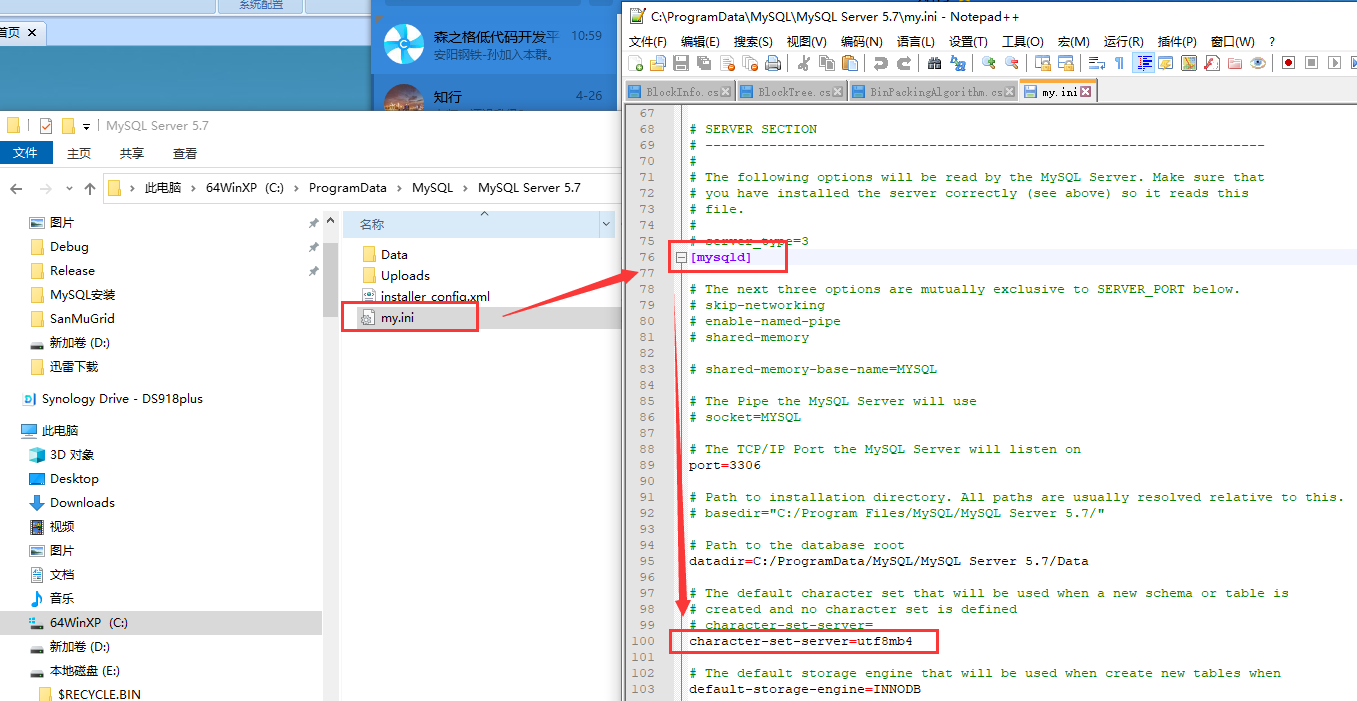Select 本地磁盘 (E:) in navigation pane

pos(85,671)
